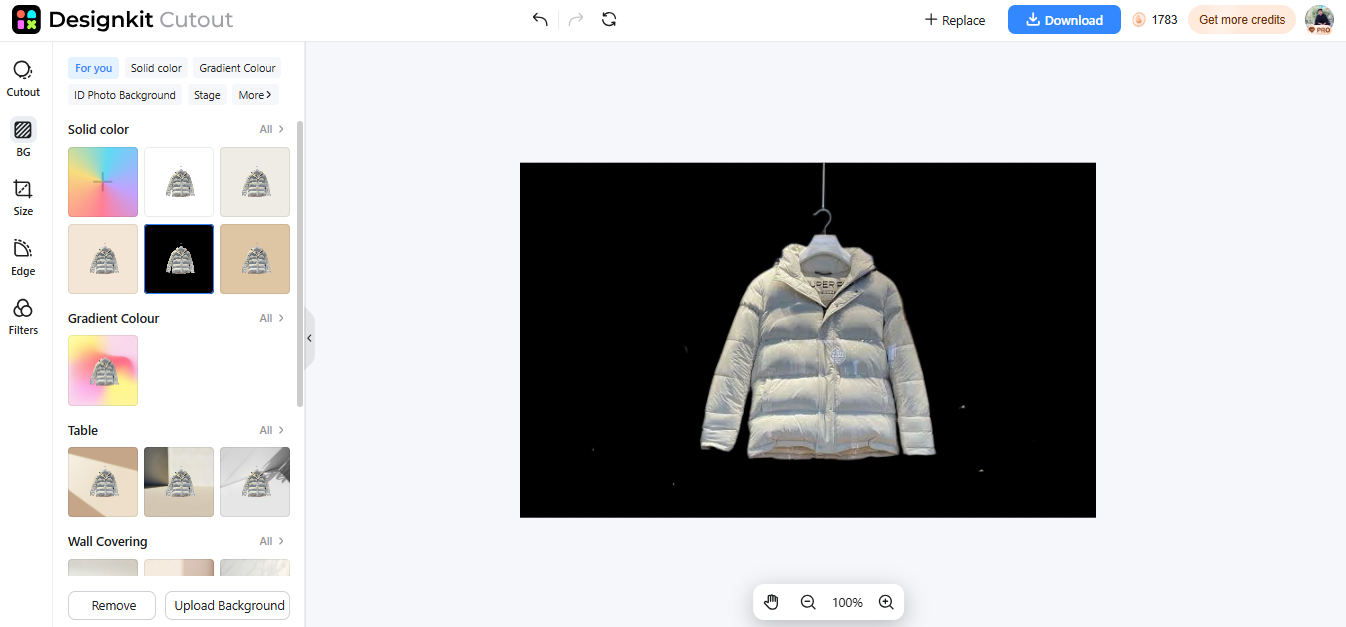The height and width of the screenshot is (627, 1346).
Task: Switch to the Gradient Colour tab
Action: click(237, 68)
